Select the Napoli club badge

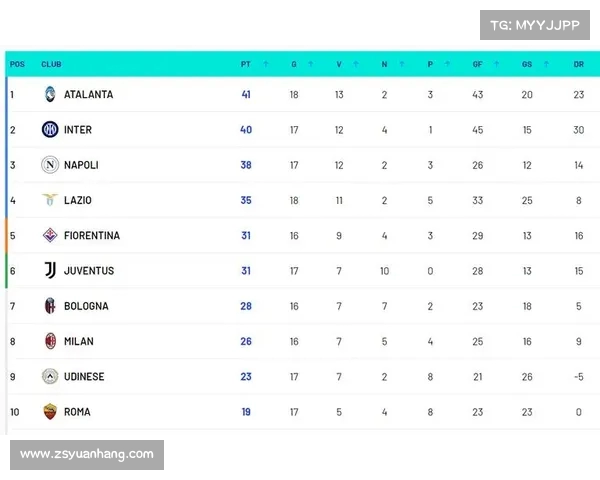50,165
